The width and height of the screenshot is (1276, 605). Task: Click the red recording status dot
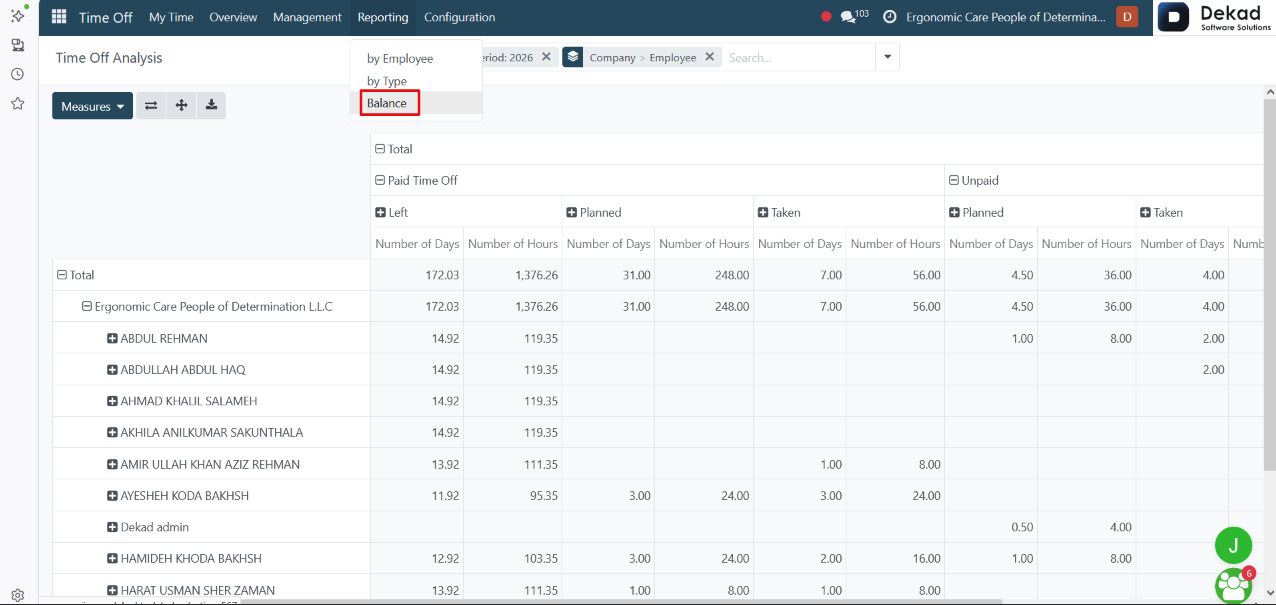(x=826, y=17)
